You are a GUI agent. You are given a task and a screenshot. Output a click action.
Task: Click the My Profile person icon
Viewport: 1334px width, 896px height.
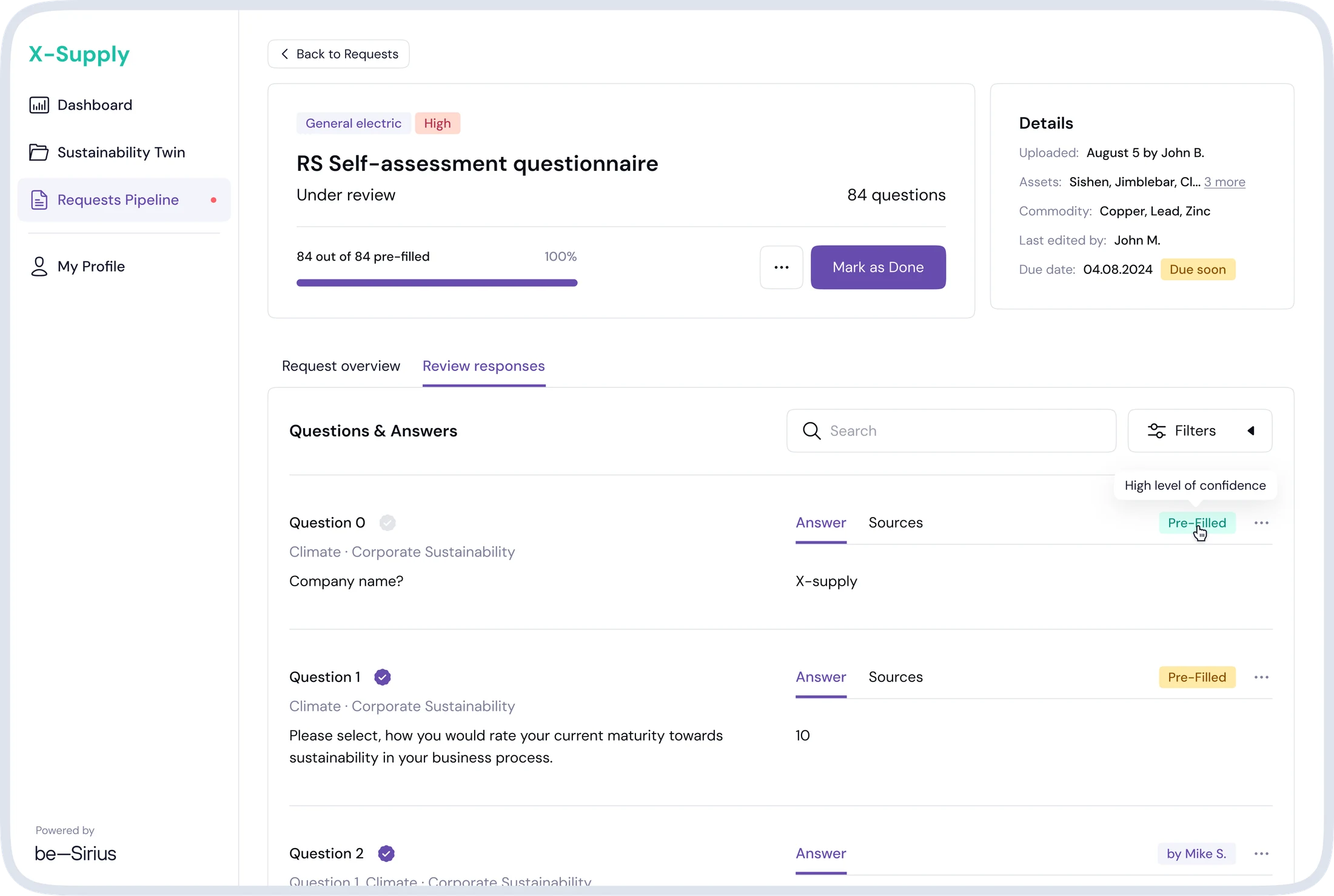coord(39,266)
